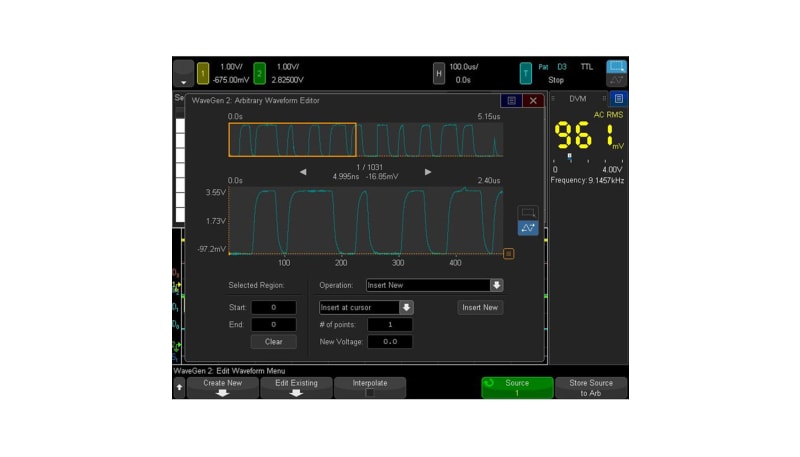Open the DVM sidebar panel menu icon

click(x=618, y=98)
